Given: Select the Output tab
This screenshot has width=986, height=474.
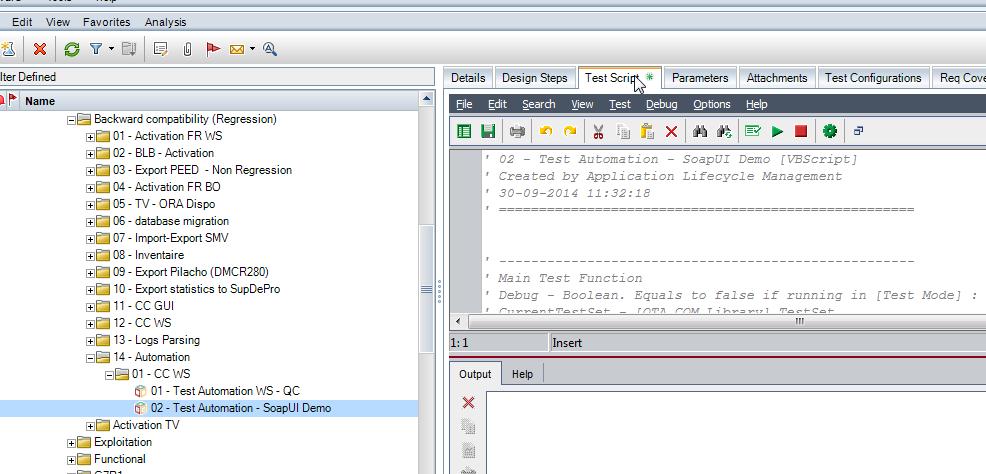Looking at the screenshot, I should click(475, 374).
